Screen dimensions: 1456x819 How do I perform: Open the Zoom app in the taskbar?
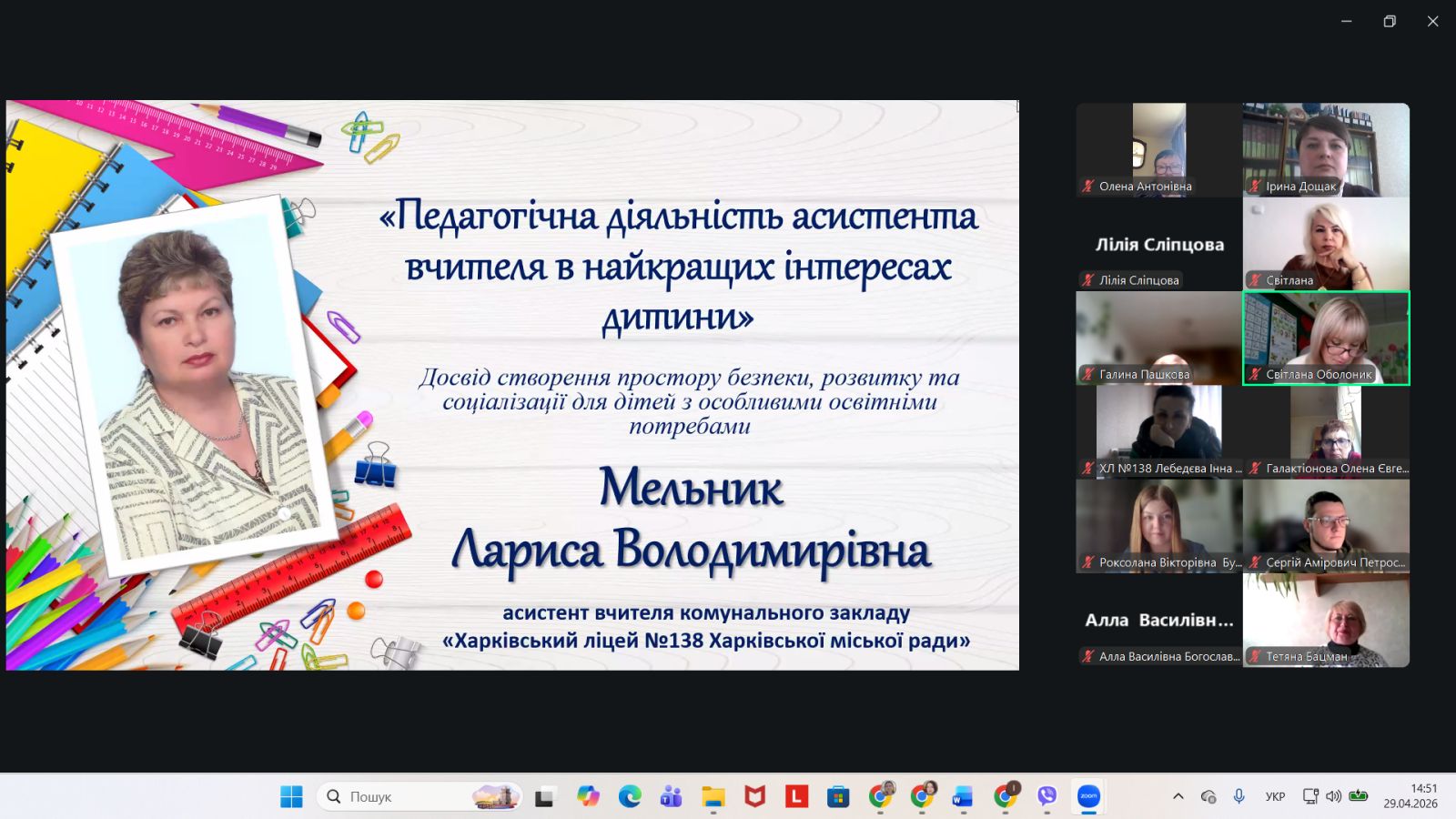tap(1088, 796)
